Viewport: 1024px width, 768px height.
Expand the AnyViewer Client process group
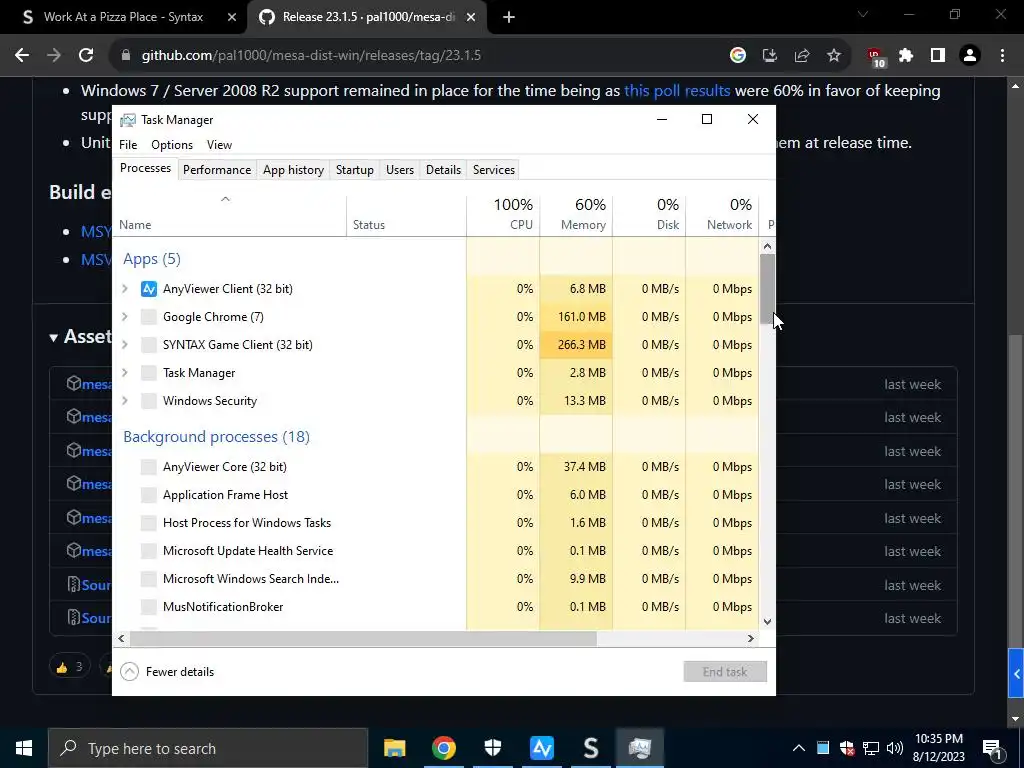point(125,289)
